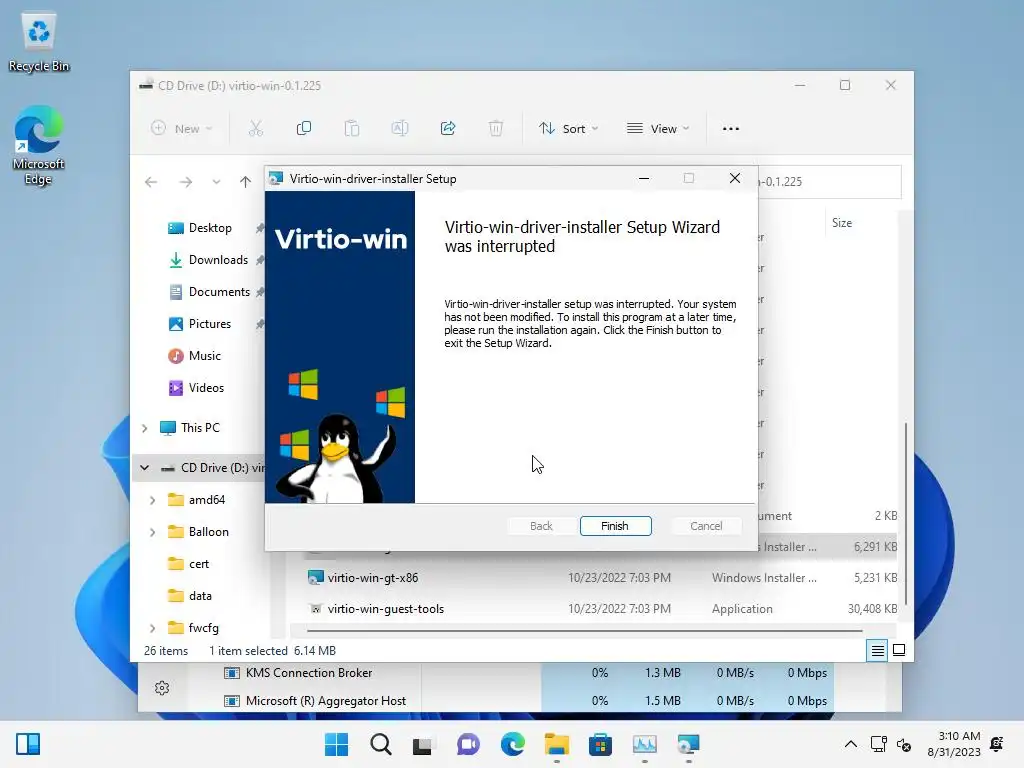Image resolution: width=1024 pixels, height=768 pixels.
Task: Open the View dropdown in File Explorer
Action: click(658, 129)
